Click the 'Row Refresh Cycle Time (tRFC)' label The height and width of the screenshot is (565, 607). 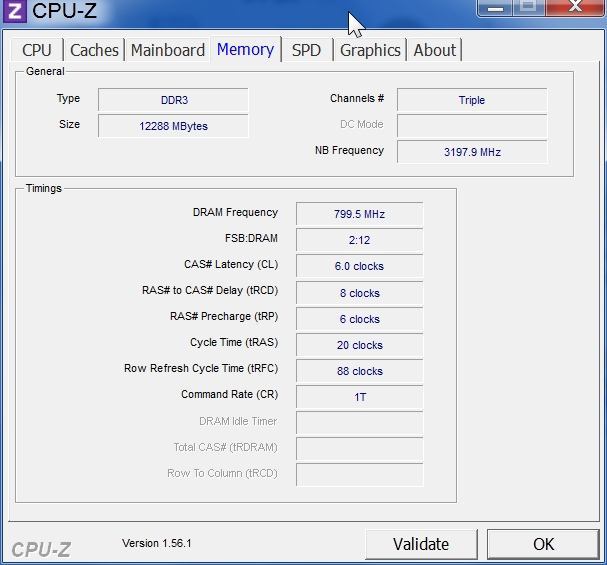(x=201, y=368)
